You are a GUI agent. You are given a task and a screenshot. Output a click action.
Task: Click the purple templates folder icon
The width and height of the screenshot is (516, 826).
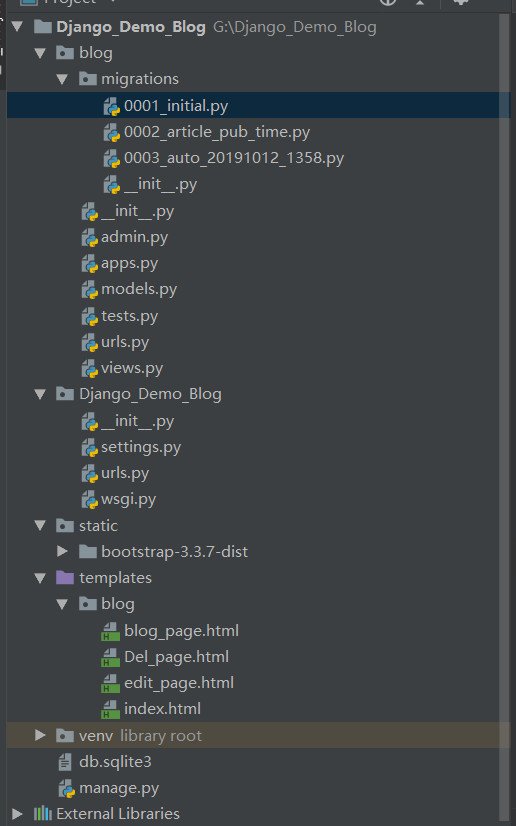[65, 577]
